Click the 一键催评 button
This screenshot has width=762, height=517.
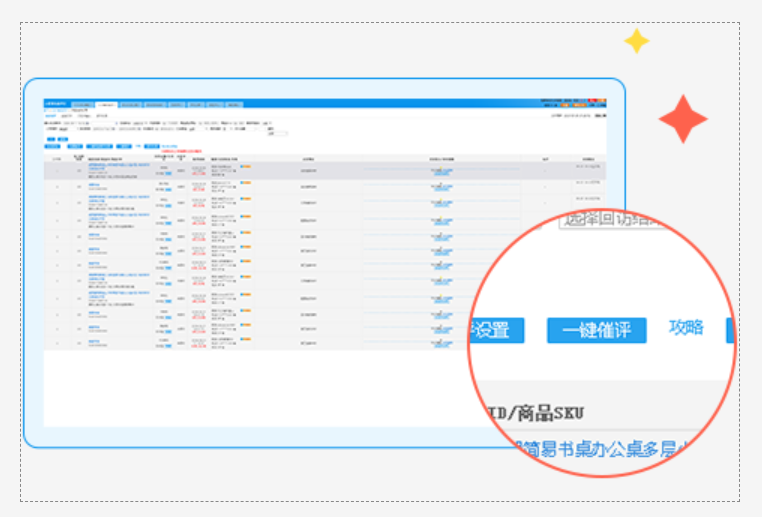pyautogui.click(x=596, y=330)
